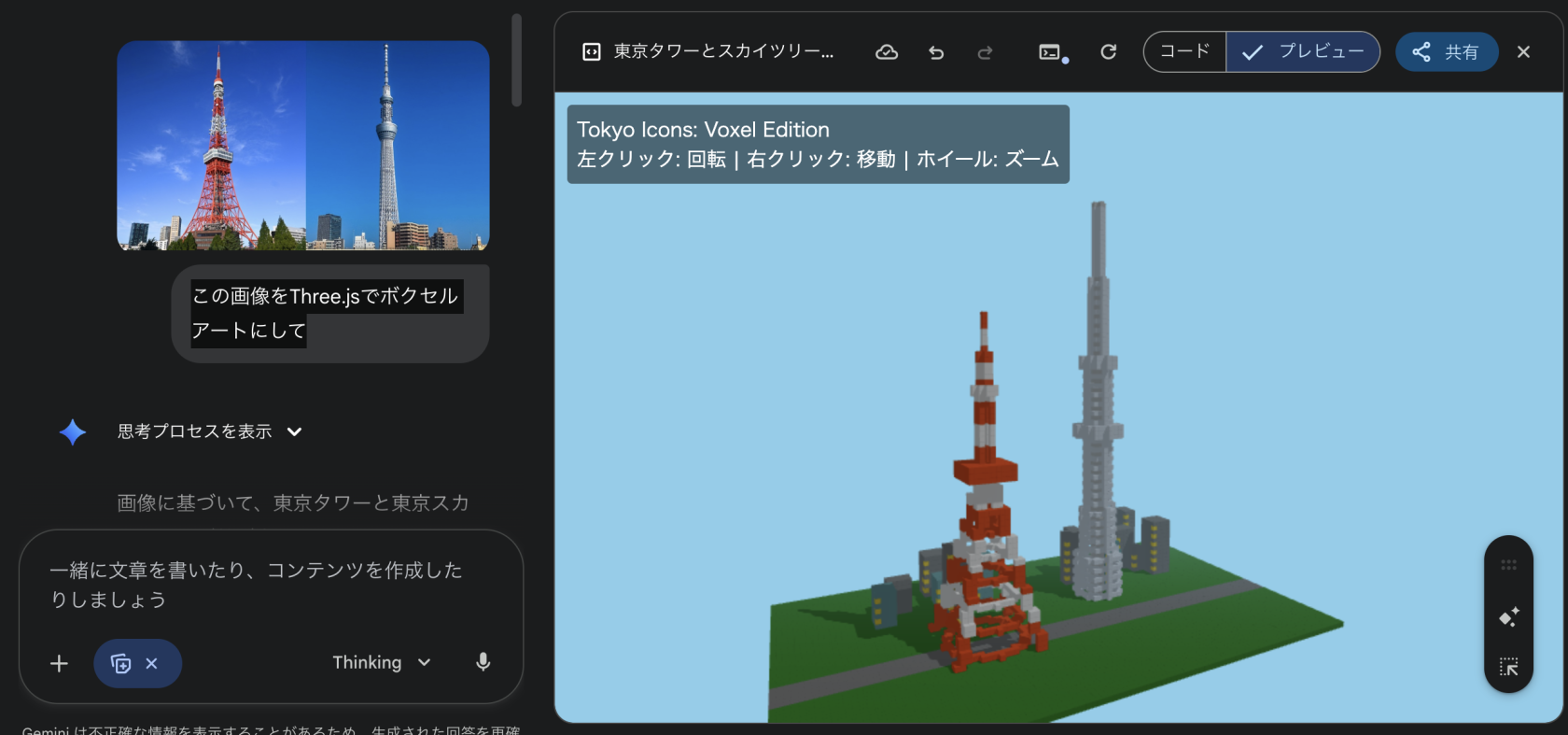Click the drag handle on floating toolbar

(x=1508, y=565)
